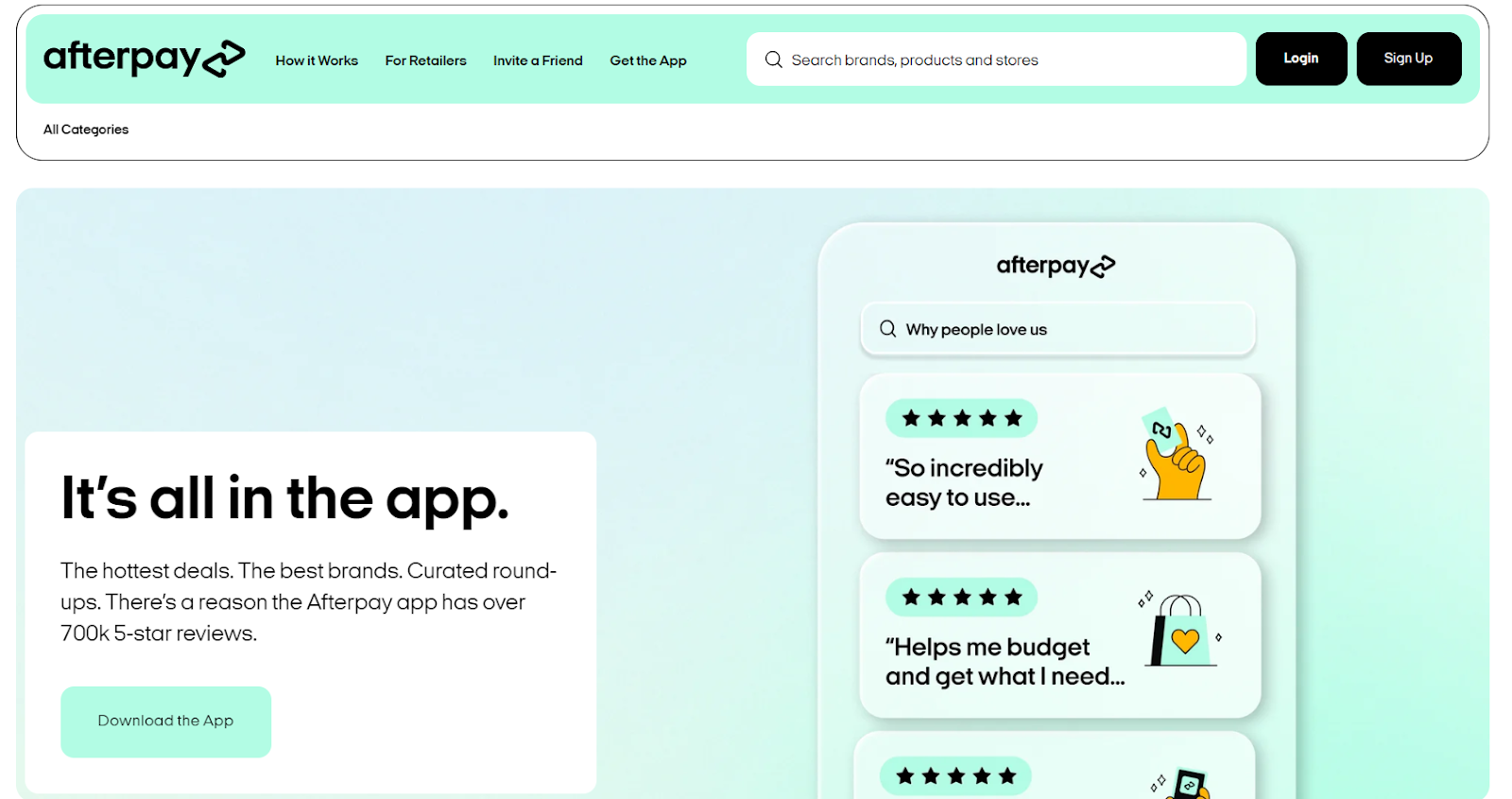Image resolution: width=1512 pixels, height=799 pixels.
Task: Click the Afterpay logo on phone mockup
Action: [x=1056, y=267]
